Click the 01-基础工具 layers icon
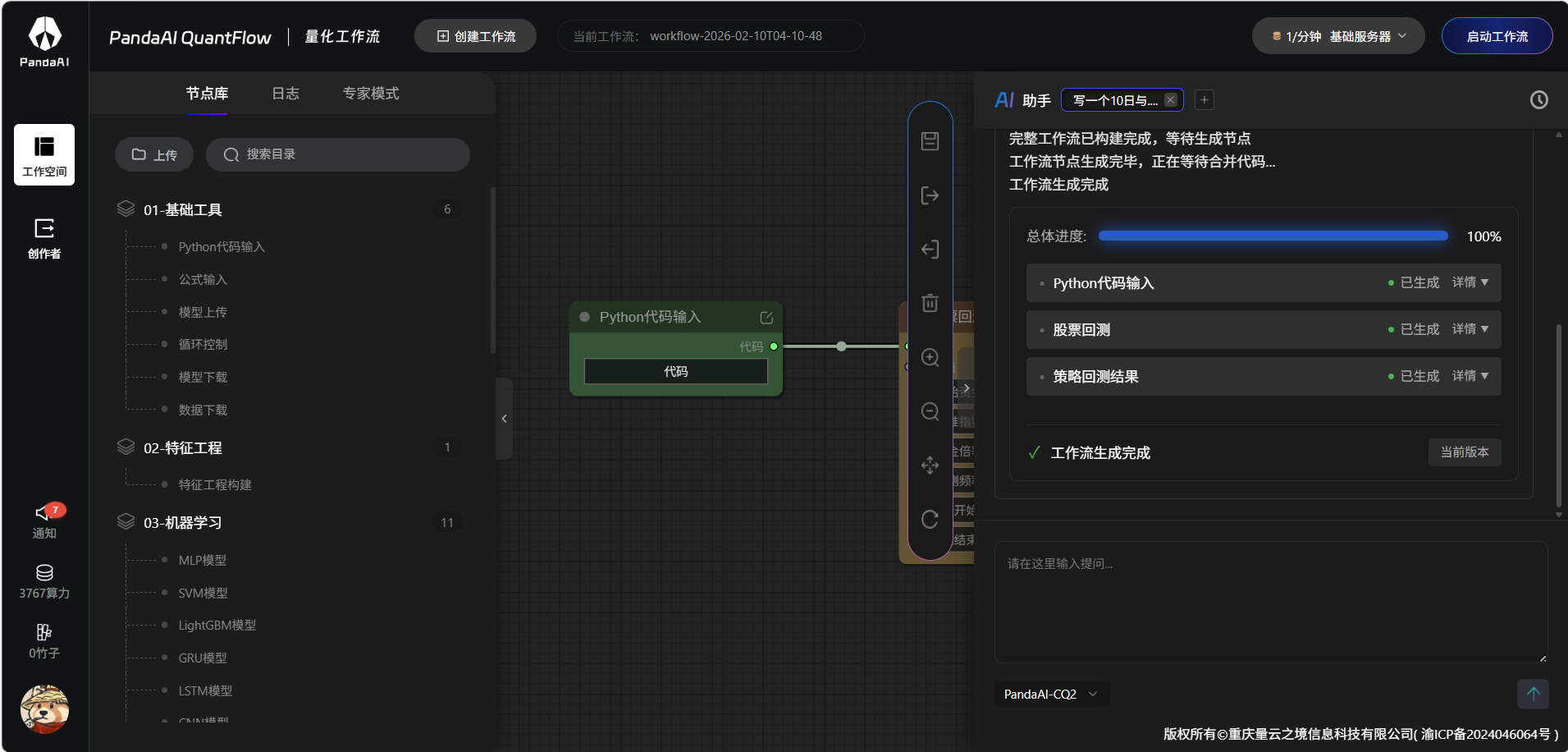Image resolution: width=1568 pixels, height=752 pixels. pos(126,209)
